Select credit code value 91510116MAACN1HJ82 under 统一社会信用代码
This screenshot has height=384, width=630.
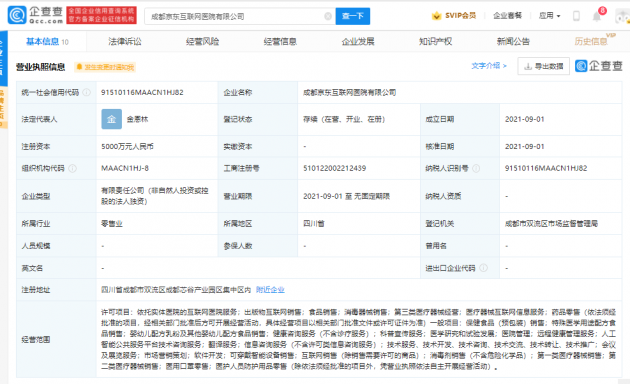(142, 92)
